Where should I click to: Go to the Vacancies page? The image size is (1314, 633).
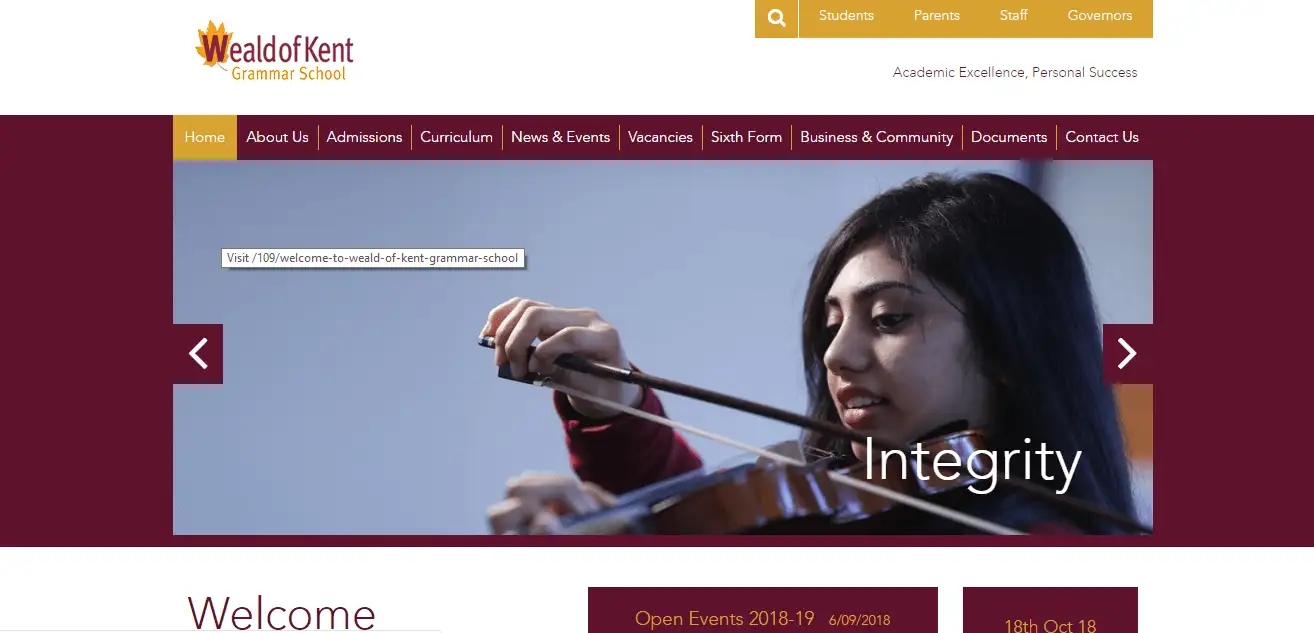(660, 137)
